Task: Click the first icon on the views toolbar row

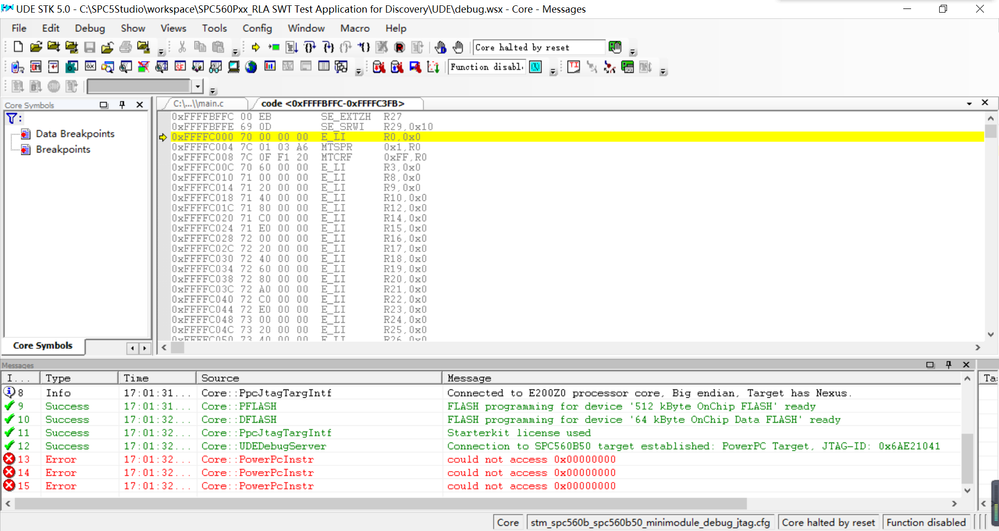Action: coord(18,67)
